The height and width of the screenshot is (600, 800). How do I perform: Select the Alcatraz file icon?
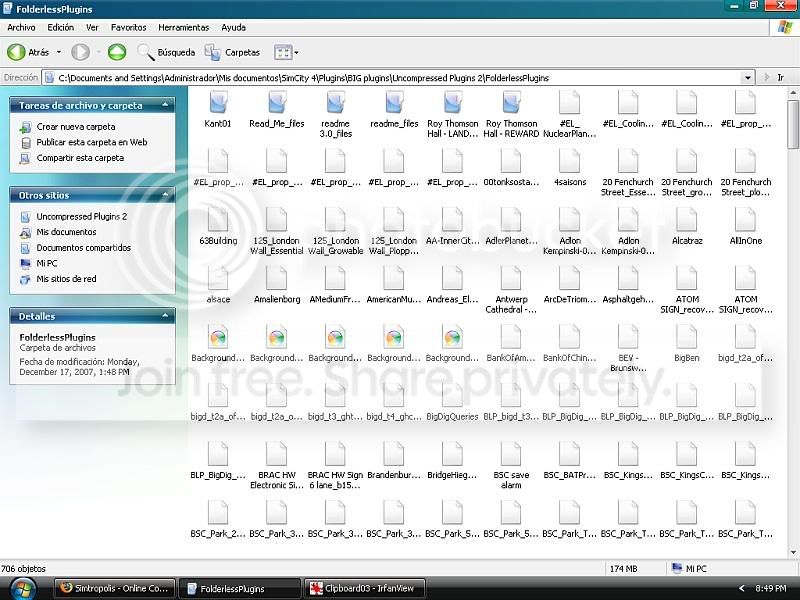click(687, 220)
